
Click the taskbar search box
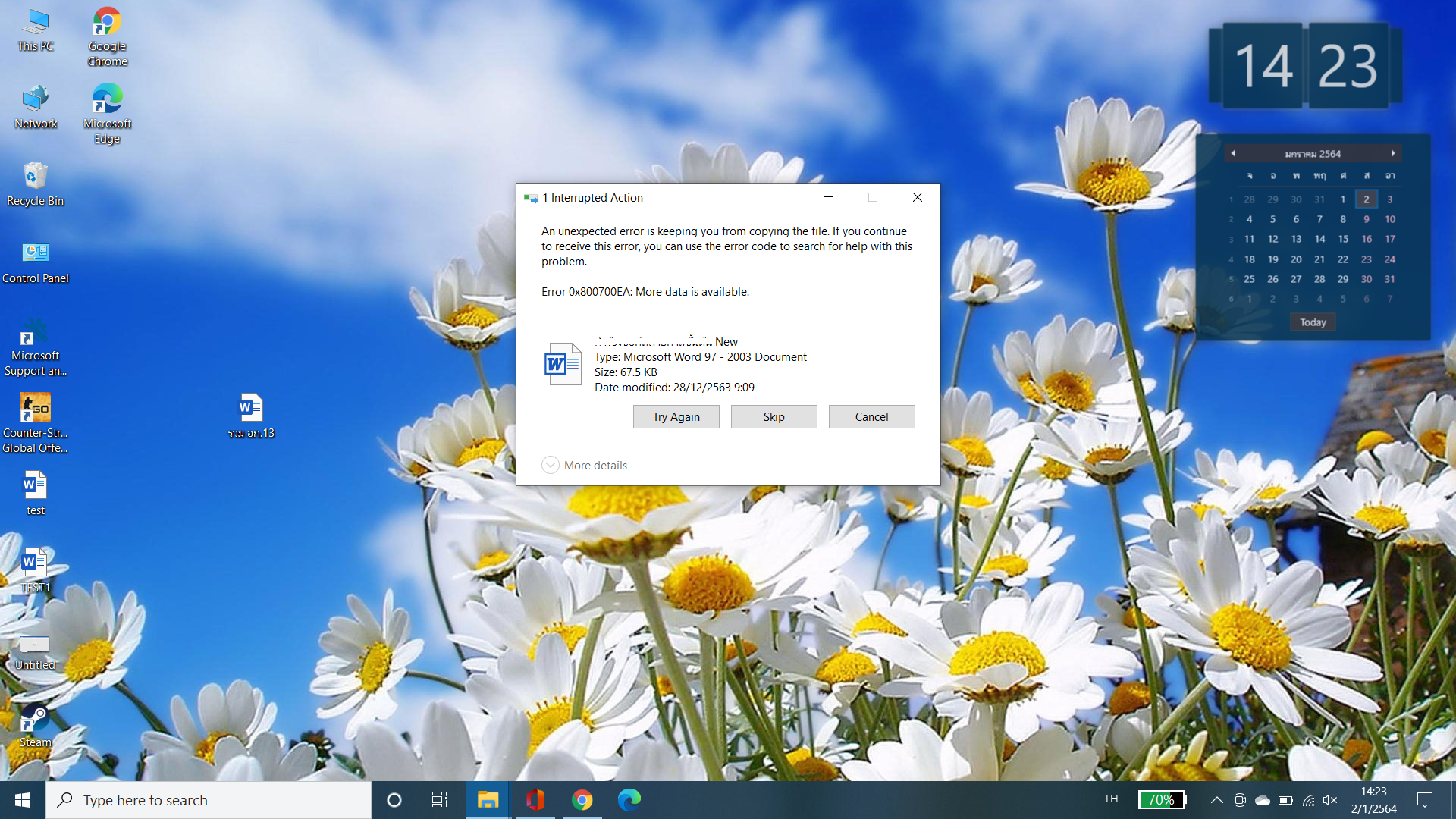click(209, 800)
